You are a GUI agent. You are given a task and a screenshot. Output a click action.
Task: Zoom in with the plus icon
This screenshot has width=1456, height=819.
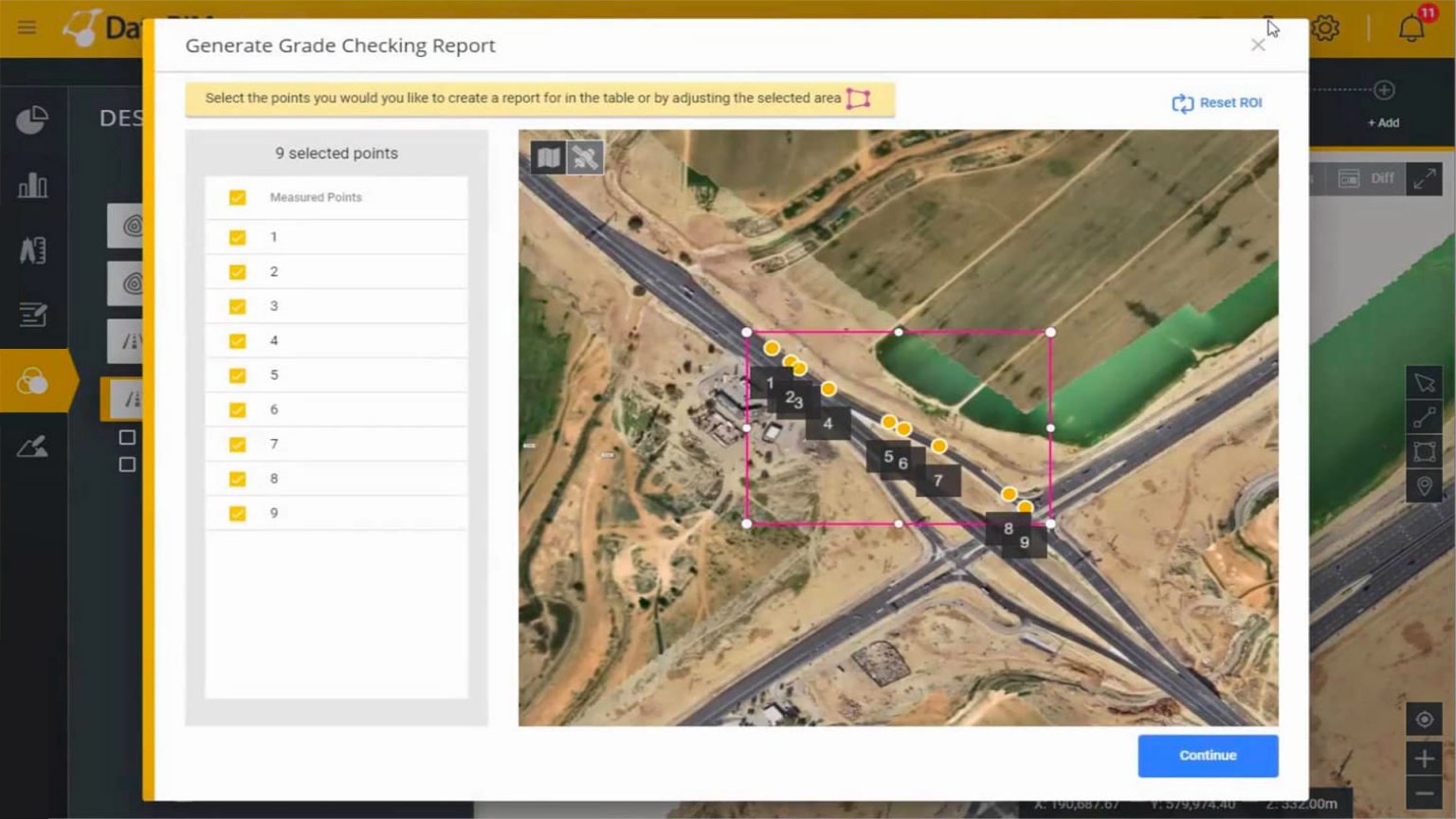1424,758
